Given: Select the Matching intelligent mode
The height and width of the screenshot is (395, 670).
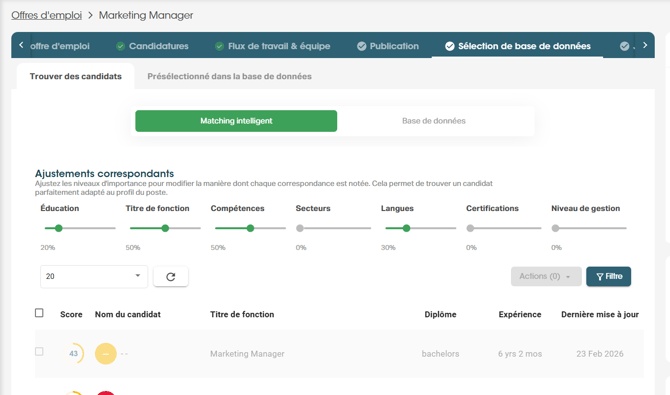Looking at the screenshot, I should pyautogui.click(x=236, y=121).
